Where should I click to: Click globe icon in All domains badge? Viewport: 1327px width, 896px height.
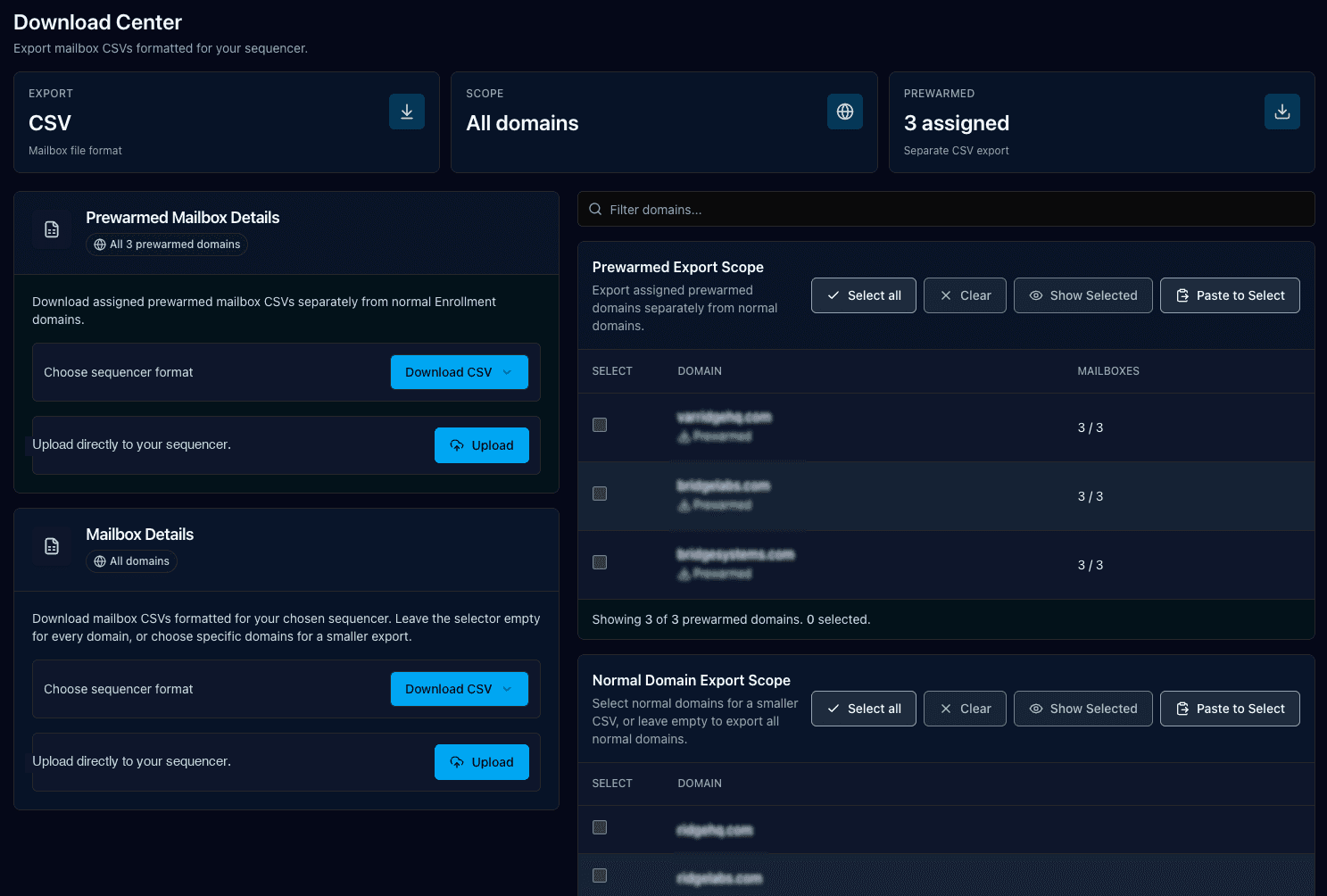click(x=100, y=561)
